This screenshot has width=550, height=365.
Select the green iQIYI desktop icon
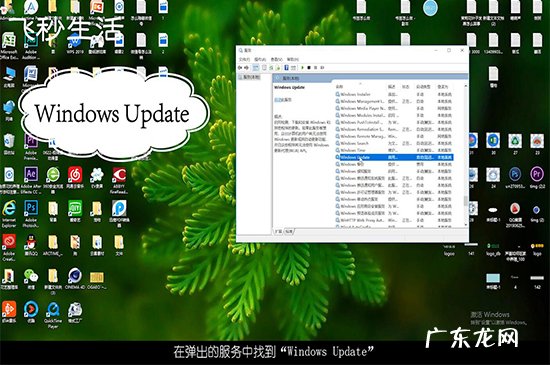coord(75,211)
